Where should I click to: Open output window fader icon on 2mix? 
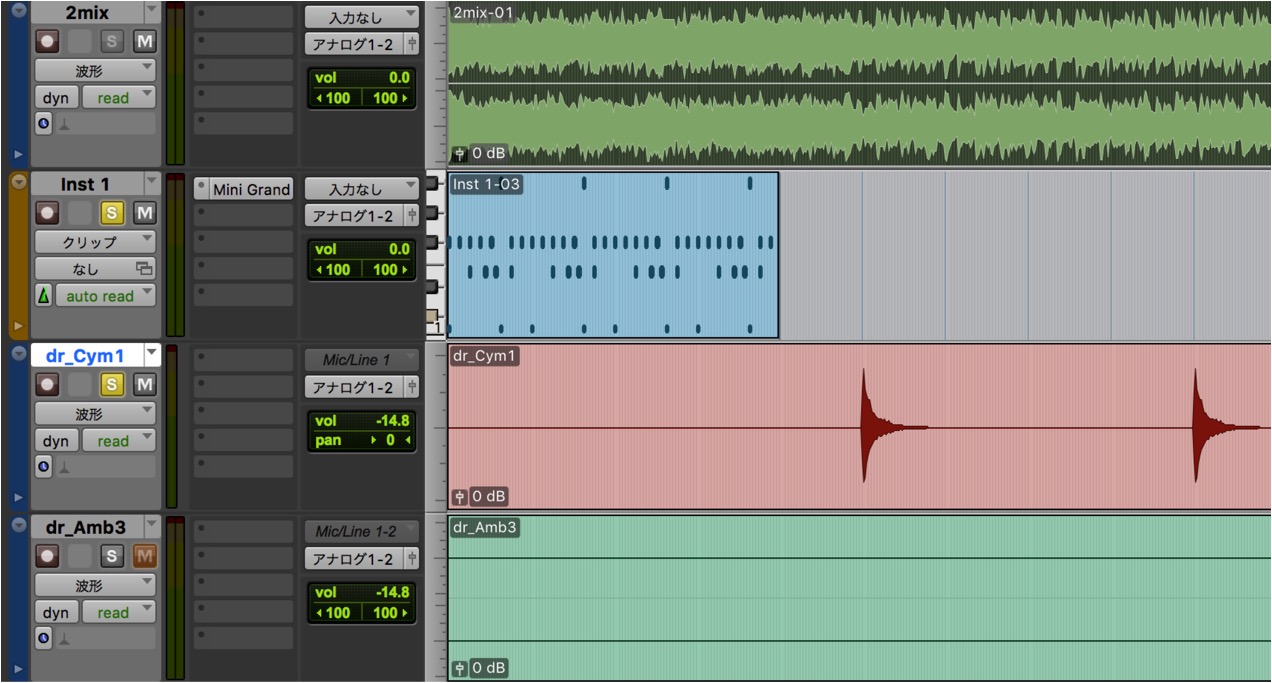(x=412, y=44)
